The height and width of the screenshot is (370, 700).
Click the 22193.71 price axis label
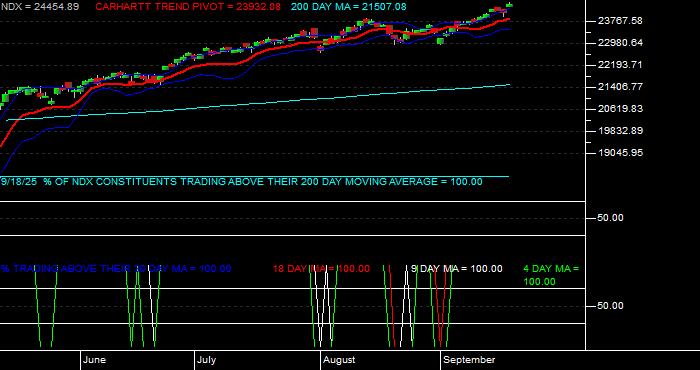pos(620,65)
